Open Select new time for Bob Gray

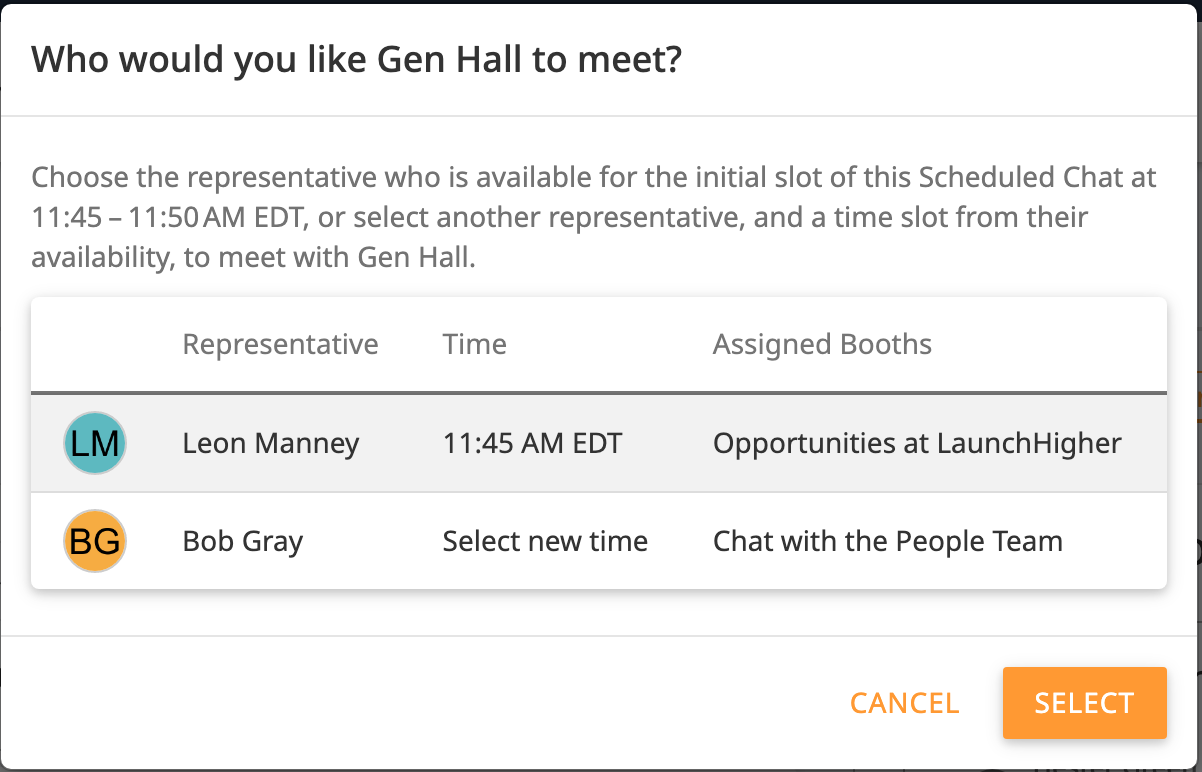(x=545, y=541)
